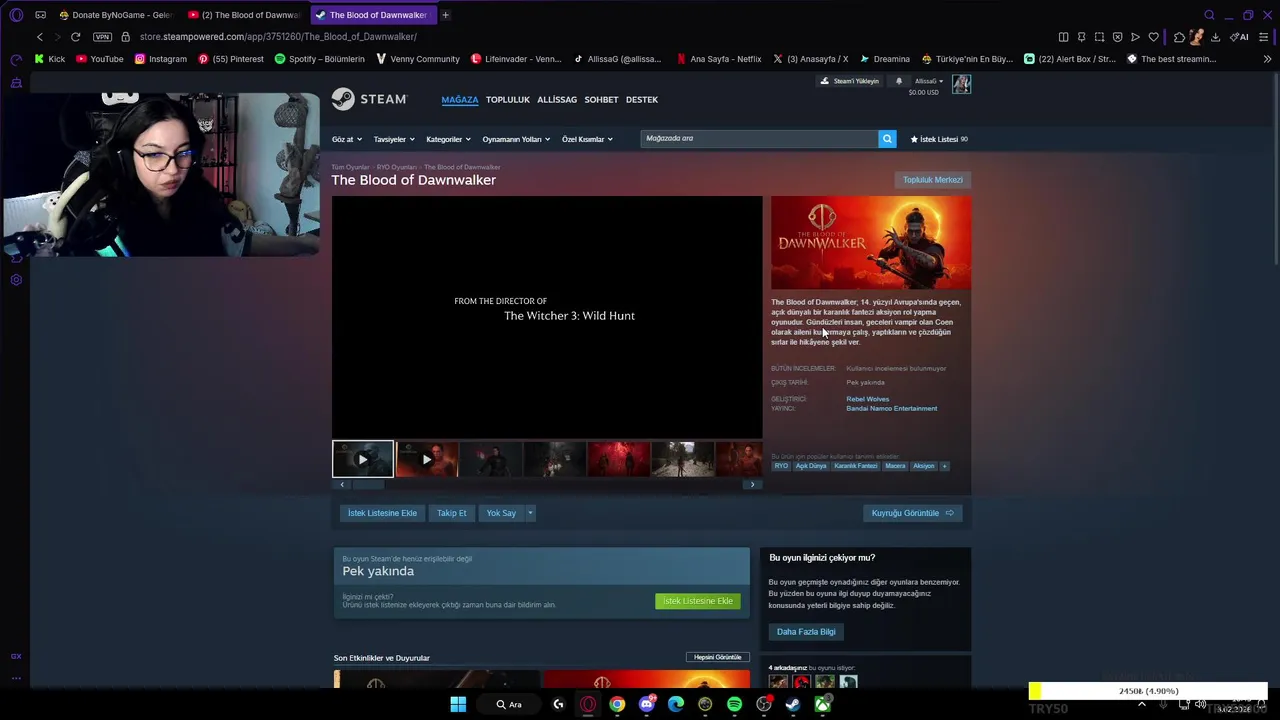Open developer Rebel Wolves link

(x=867, y=399)
